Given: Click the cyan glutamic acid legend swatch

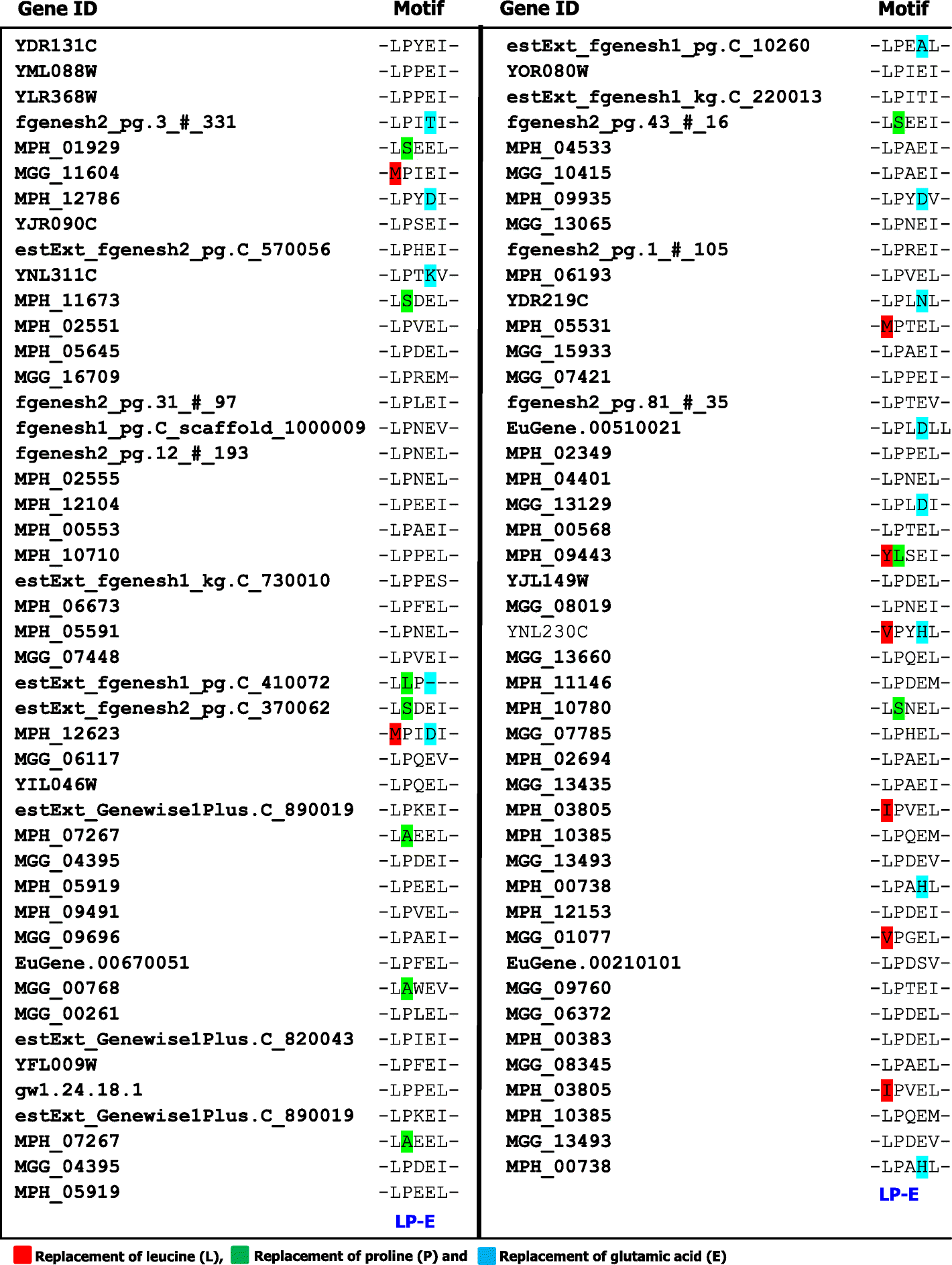Looking at the screenshot, I should [486, 1255].
